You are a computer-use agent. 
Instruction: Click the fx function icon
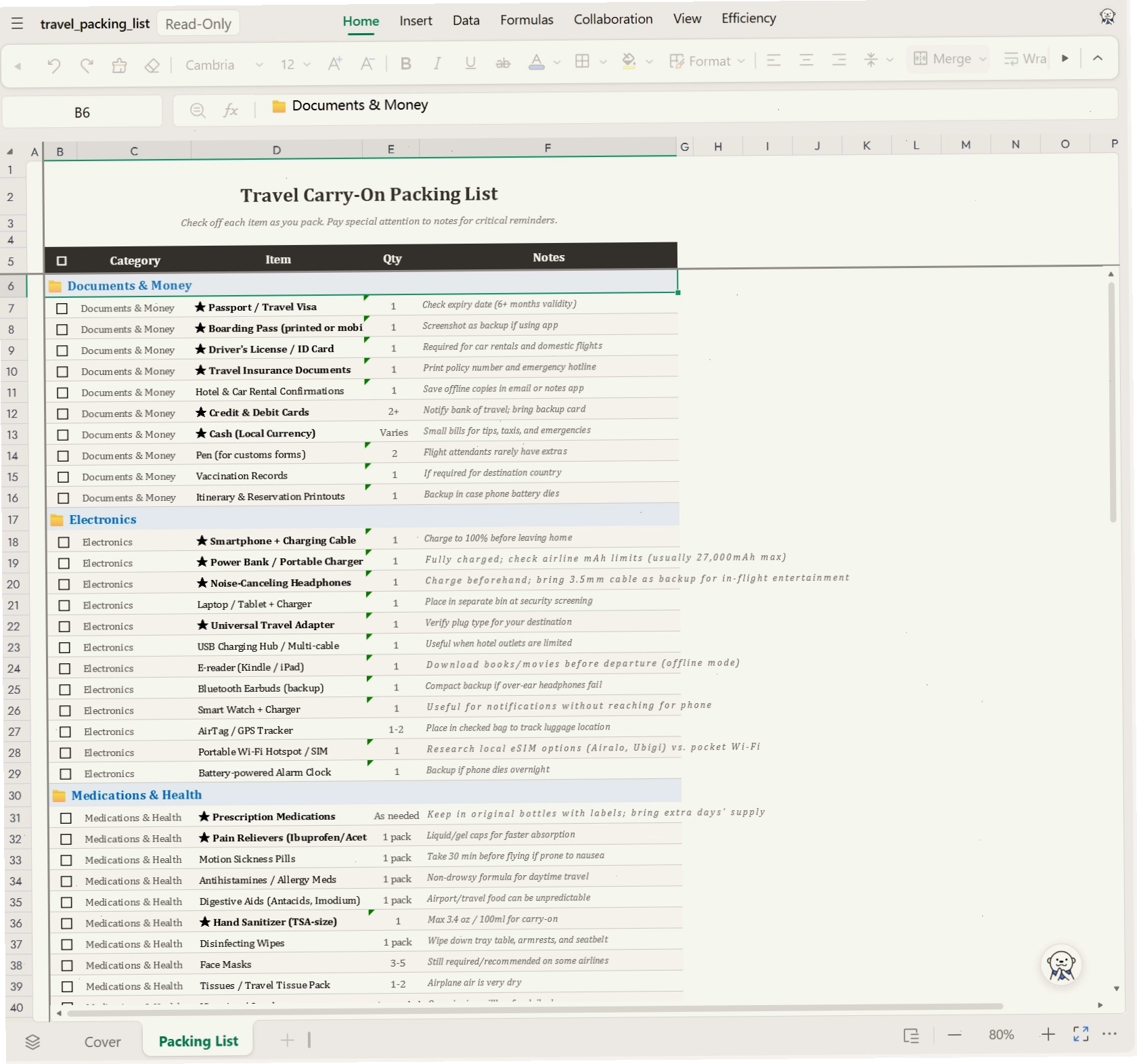[231, 110]
